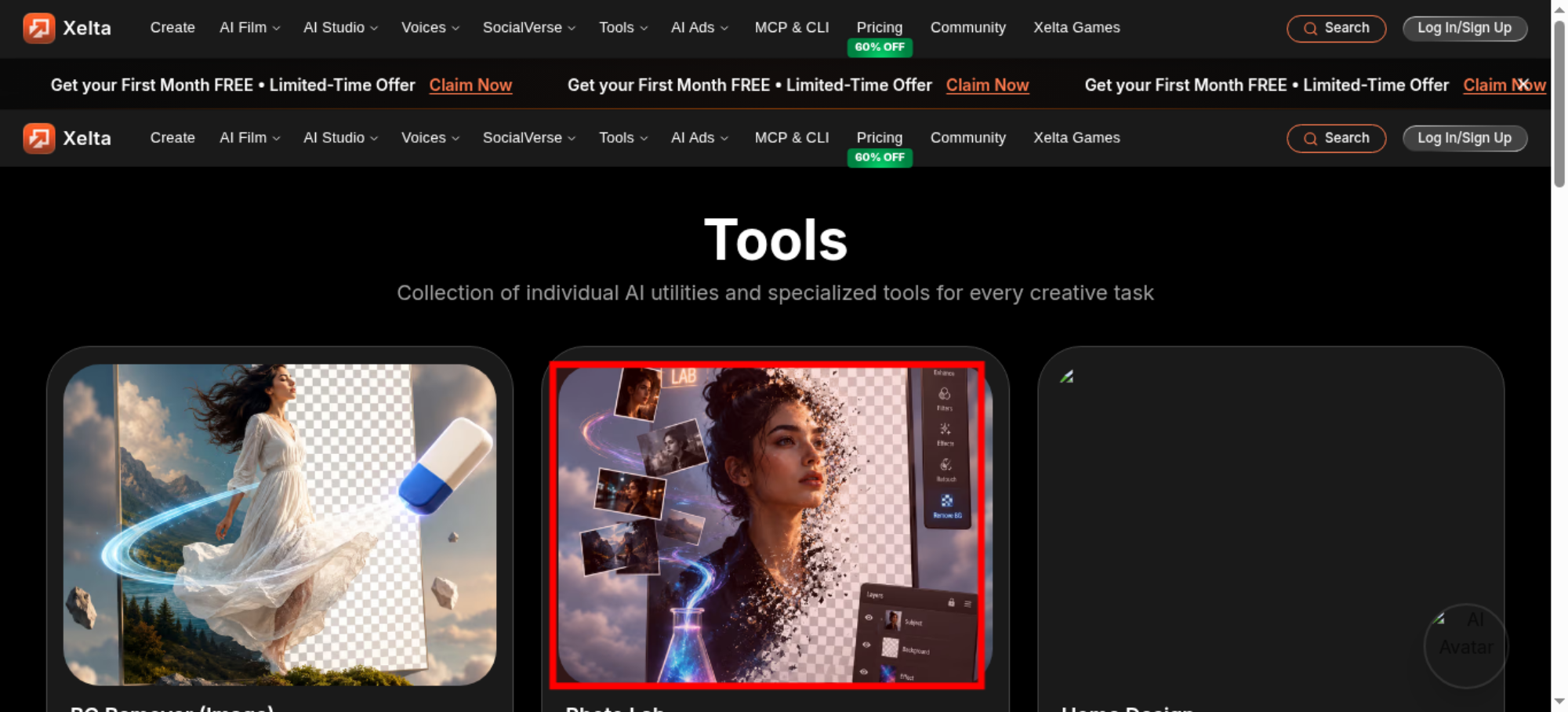Open MCP & CLI in second navbar
The width and height of the screenshot is (1568, 712).
[x=792, y=137]
